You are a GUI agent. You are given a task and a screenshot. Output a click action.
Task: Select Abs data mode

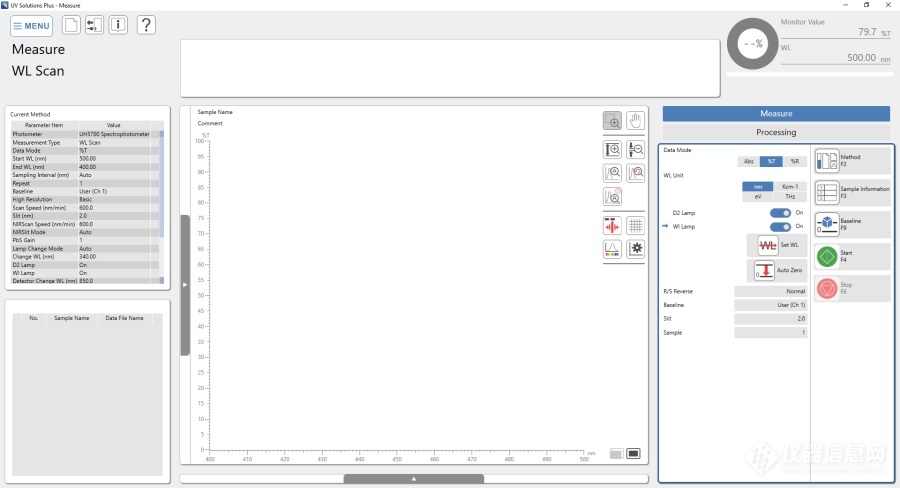click(x=749, y=161)
